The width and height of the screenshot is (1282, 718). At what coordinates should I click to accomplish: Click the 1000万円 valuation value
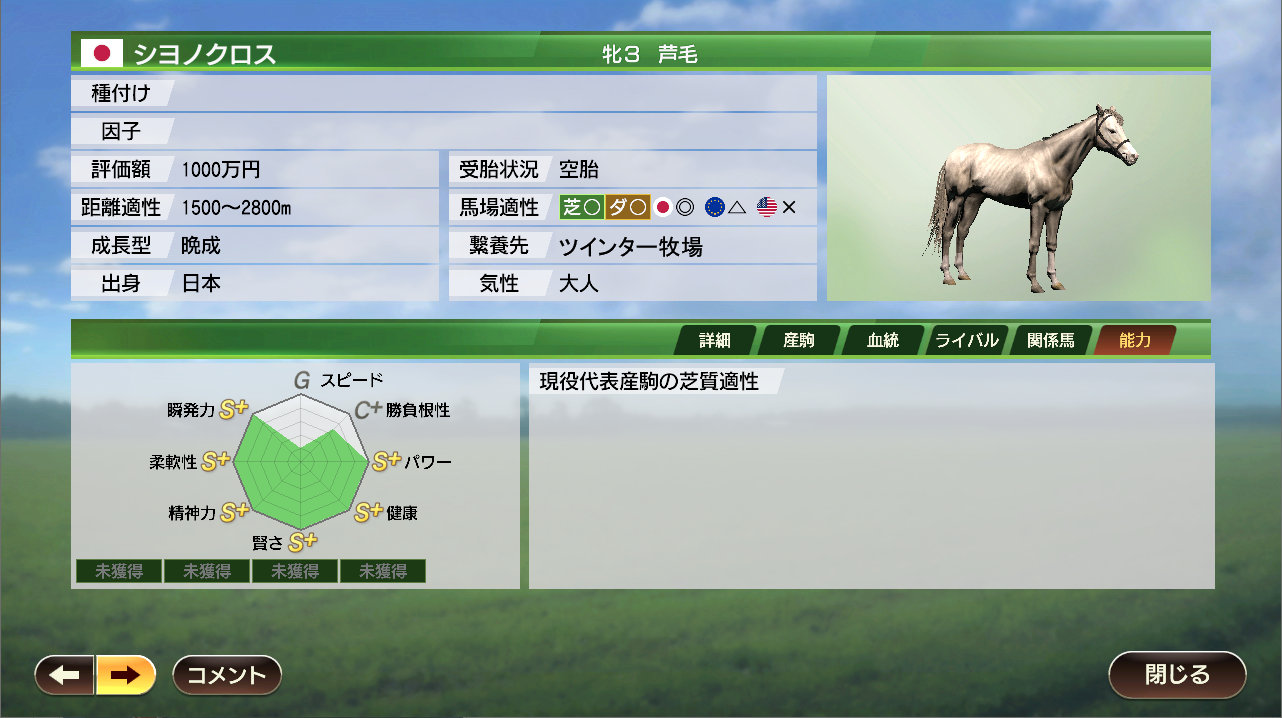click(221, 169)
